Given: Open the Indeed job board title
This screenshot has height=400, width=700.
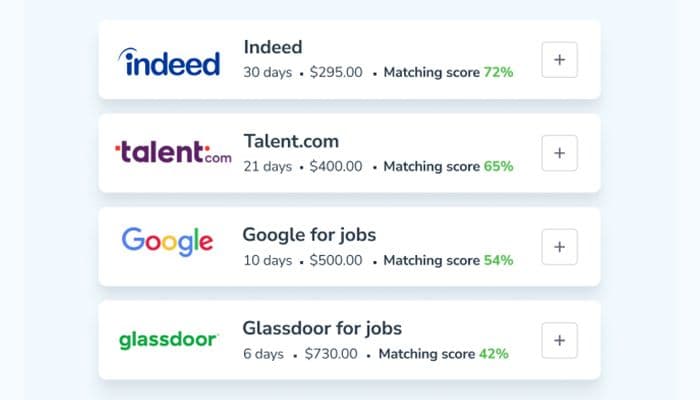Looking at the screenshot, I should click(x=273, y=47).
